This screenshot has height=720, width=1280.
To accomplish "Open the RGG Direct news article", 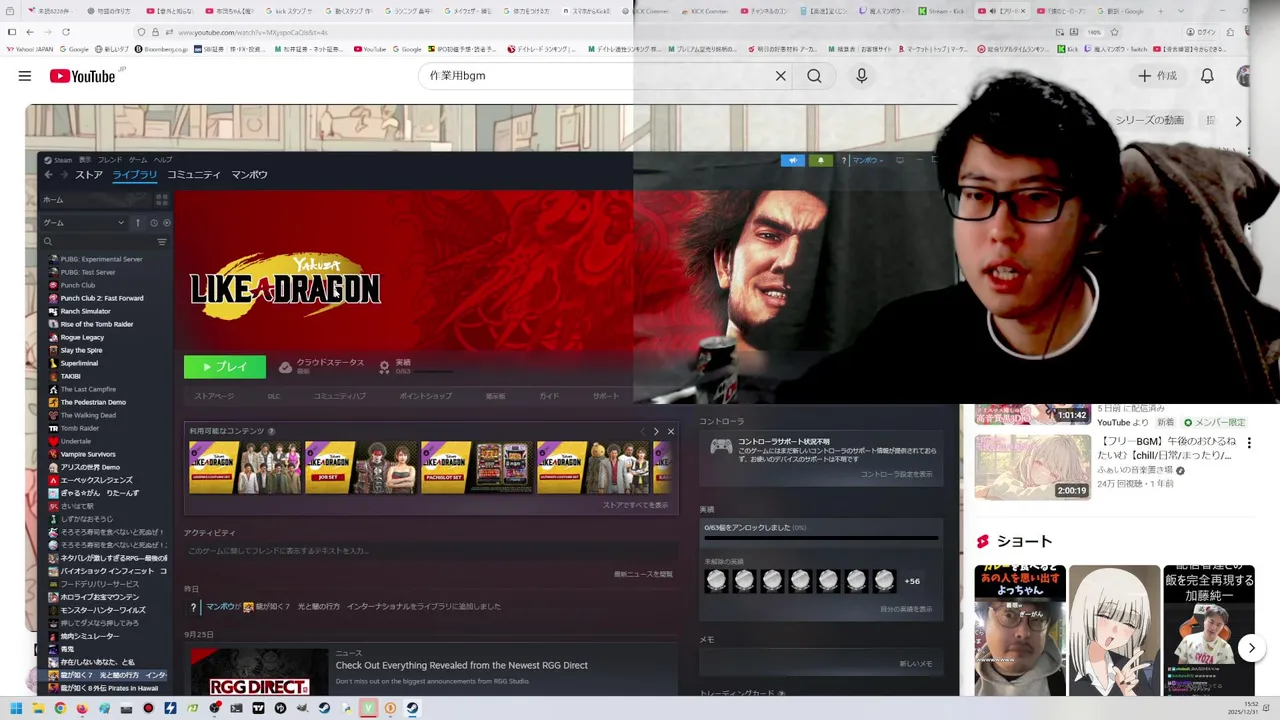I will pos(461,665).
